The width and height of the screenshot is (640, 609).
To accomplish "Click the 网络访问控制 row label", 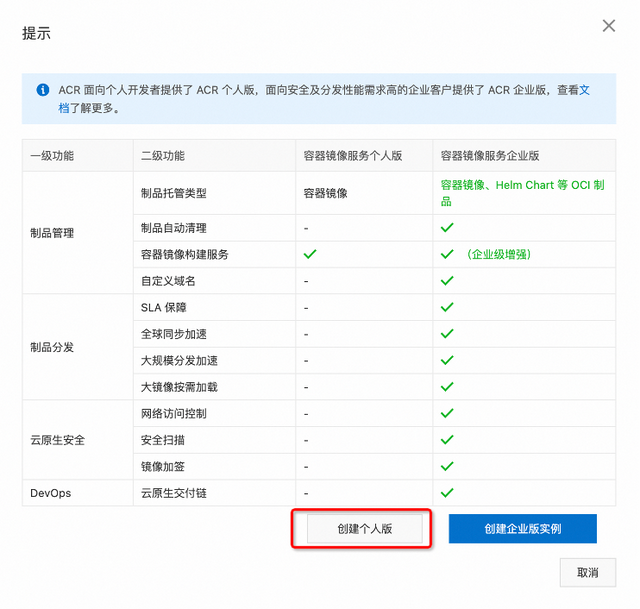I will (x=174, y=413).
